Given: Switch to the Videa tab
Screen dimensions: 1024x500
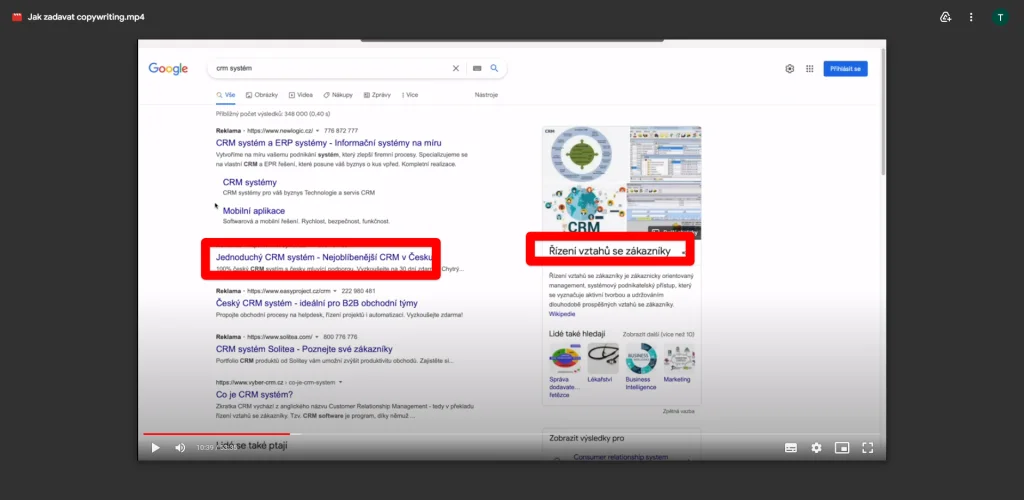Looking at the screenshot, I should pos(301,95).
